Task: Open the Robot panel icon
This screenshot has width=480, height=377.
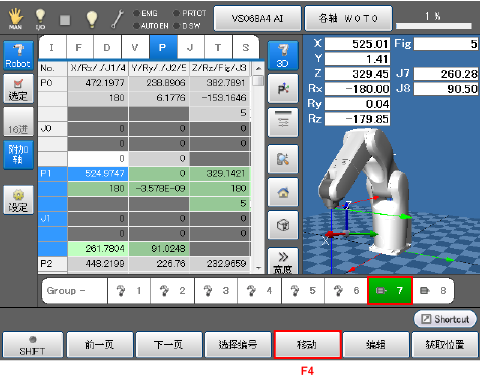Action: pos(18,55)
